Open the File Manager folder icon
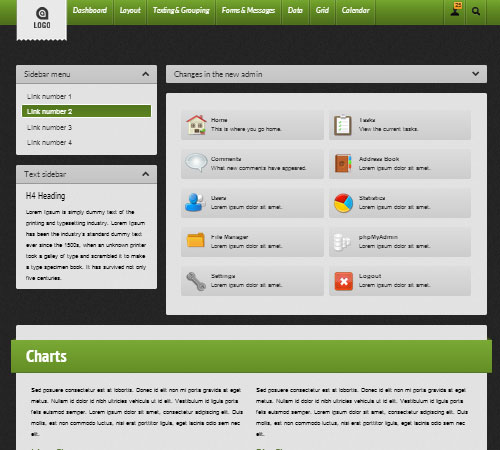 [196, 240]
